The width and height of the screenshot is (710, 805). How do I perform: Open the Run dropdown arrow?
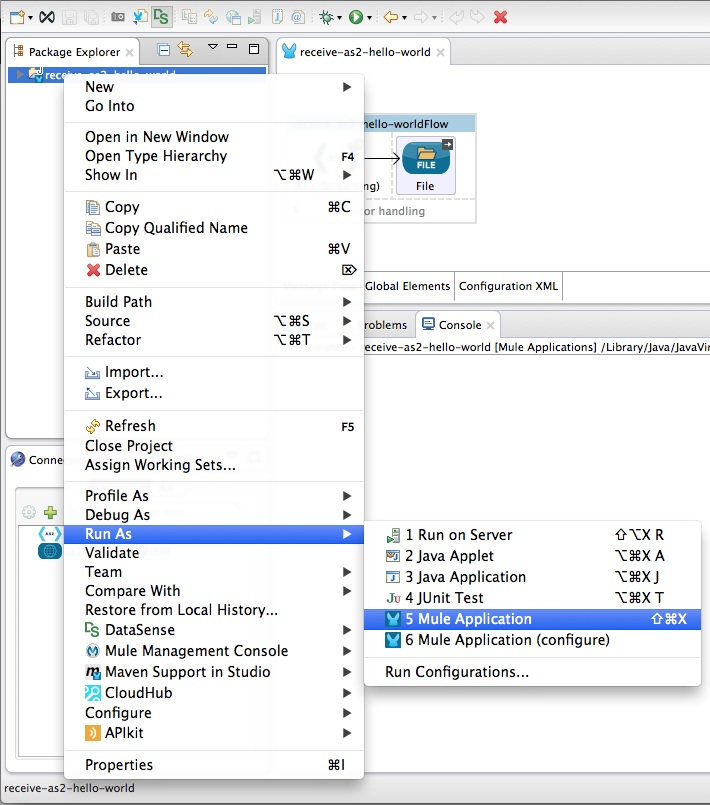pyautogui.click(x=369, y=18)
